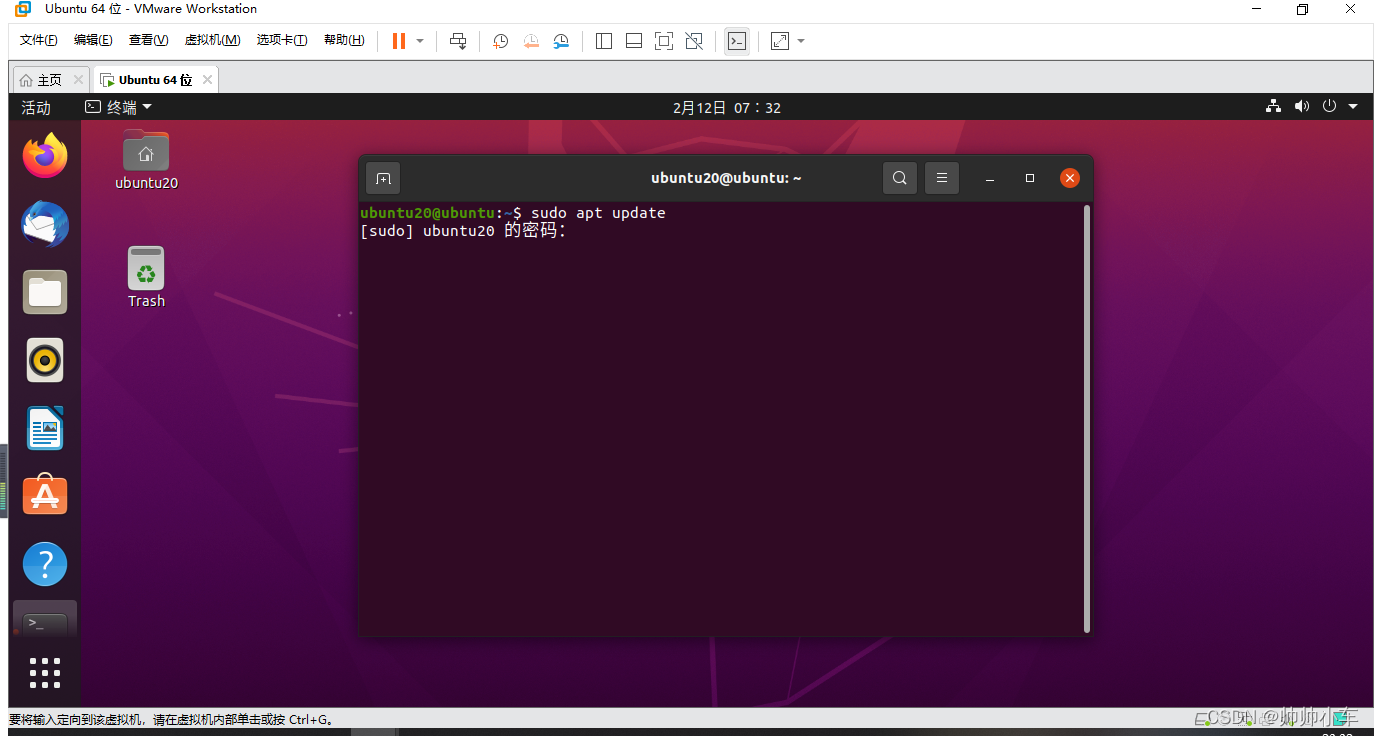Open the clock showing 2月12日 07:32

coord(727,107)
